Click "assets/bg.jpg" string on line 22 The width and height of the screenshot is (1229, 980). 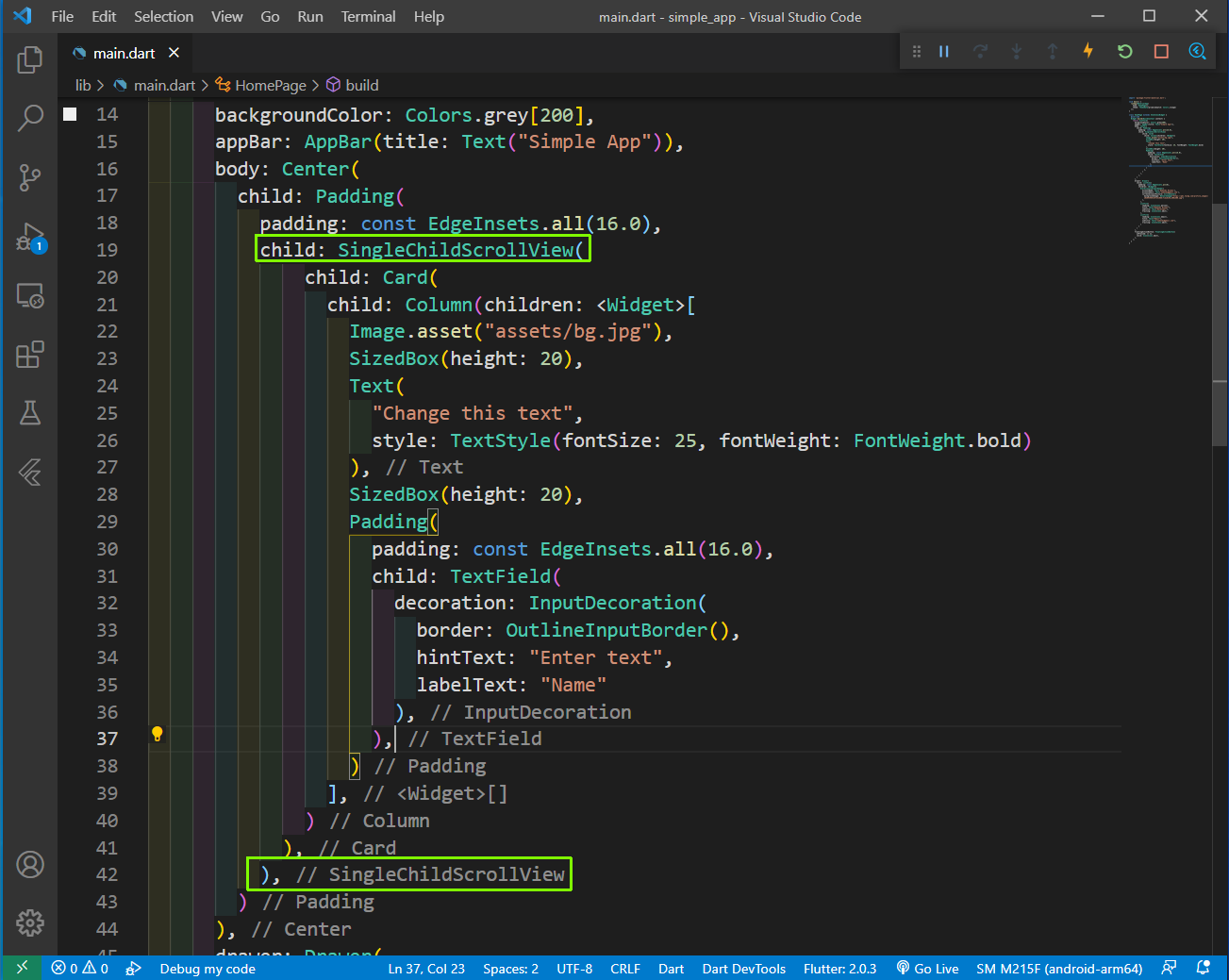point(568,332)
